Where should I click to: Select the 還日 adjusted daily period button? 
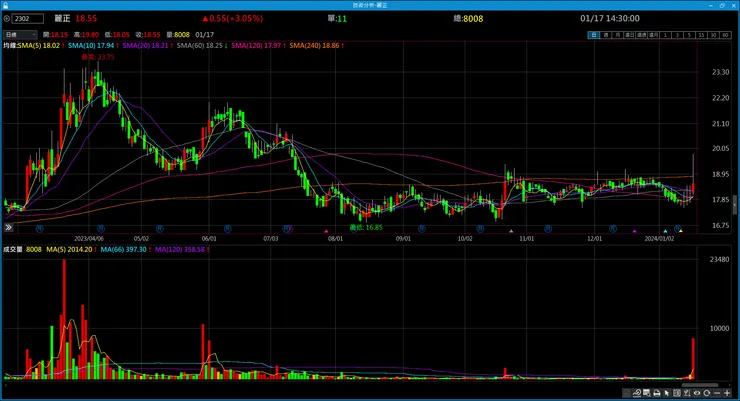[630, 35]
